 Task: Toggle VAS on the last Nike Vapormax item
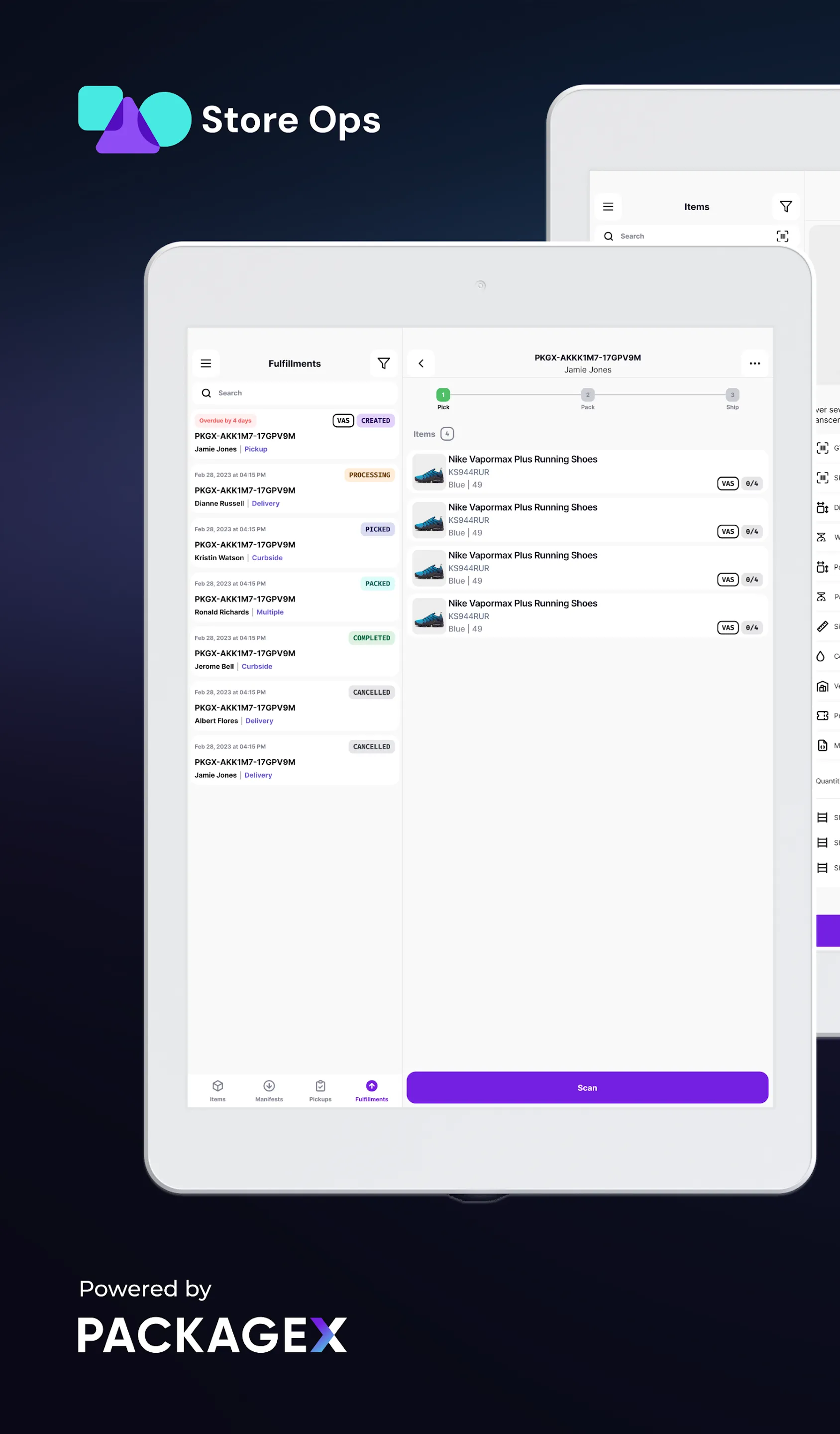point(728,627)
